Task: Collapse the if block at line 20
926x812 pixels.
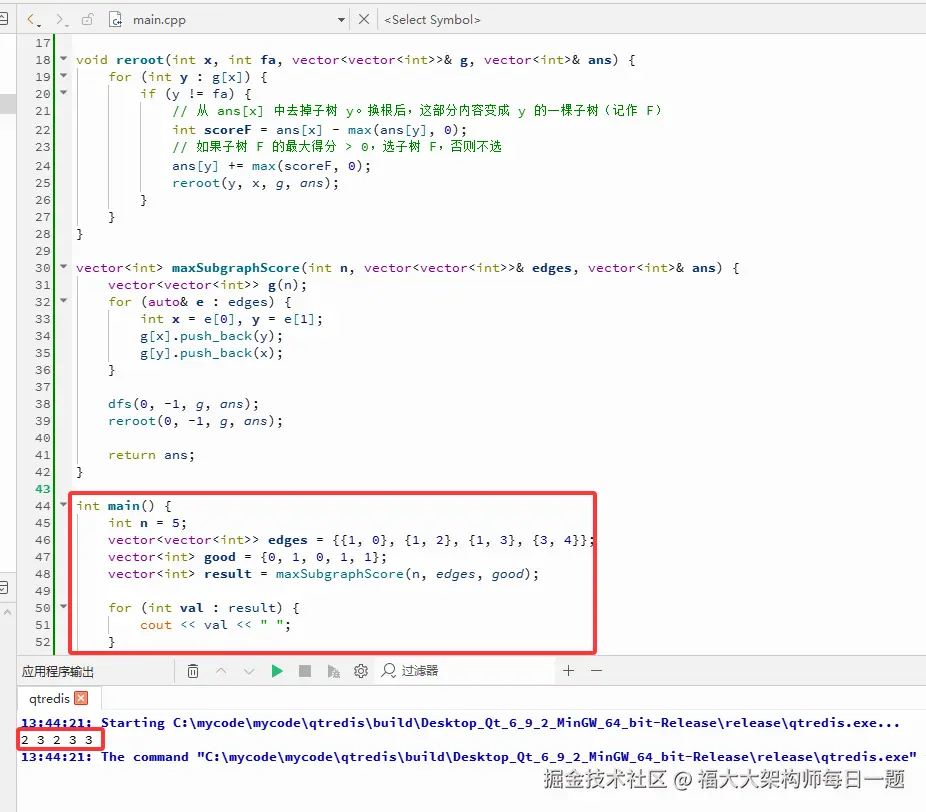Action: [64, 93]
